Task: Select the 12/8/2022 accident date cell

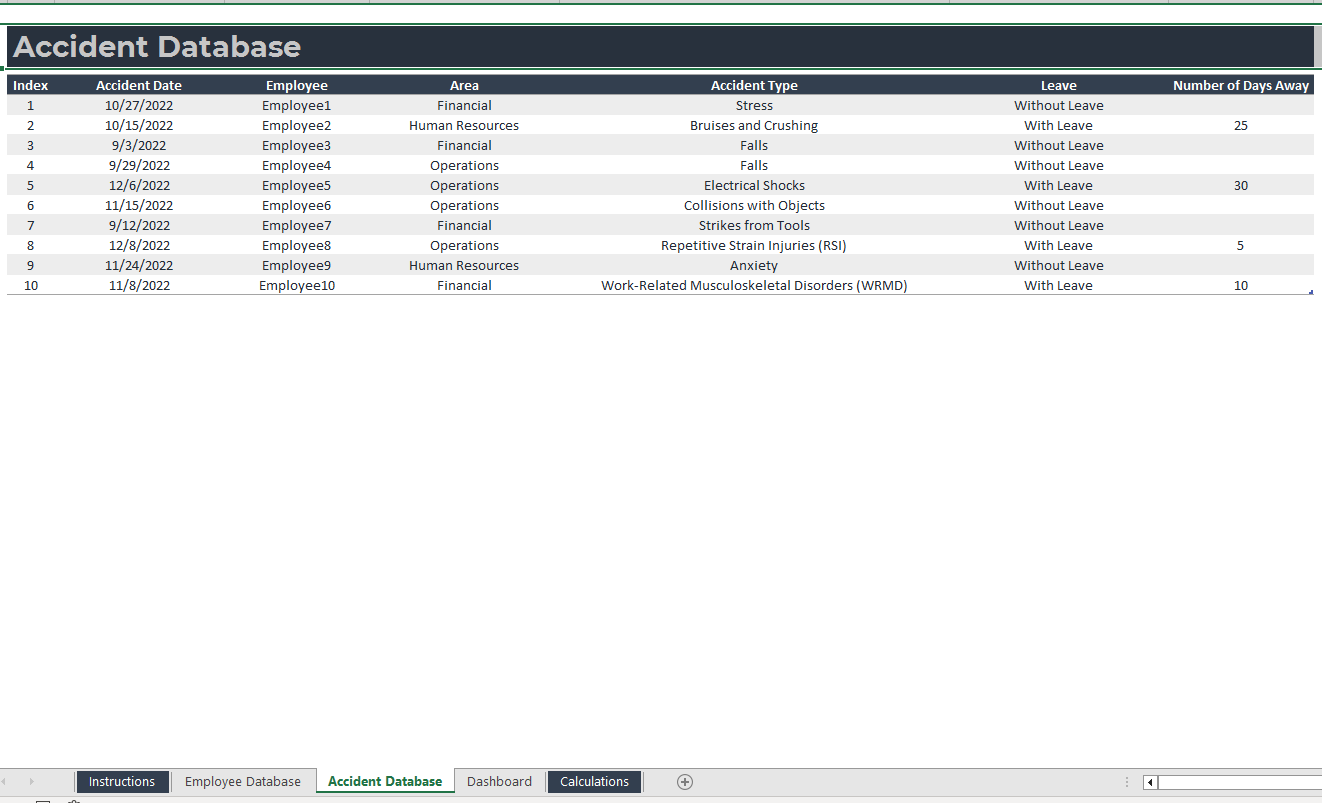Action: 139,246
